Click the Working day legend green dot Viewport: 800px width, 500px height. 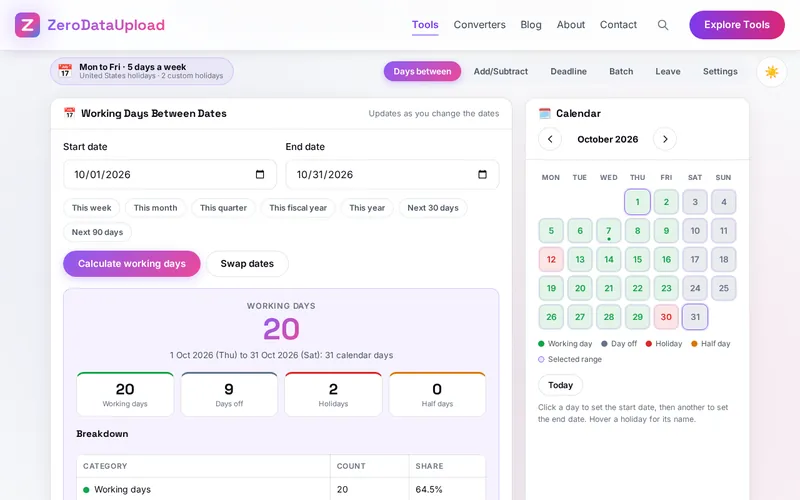(x=541, y=344)
